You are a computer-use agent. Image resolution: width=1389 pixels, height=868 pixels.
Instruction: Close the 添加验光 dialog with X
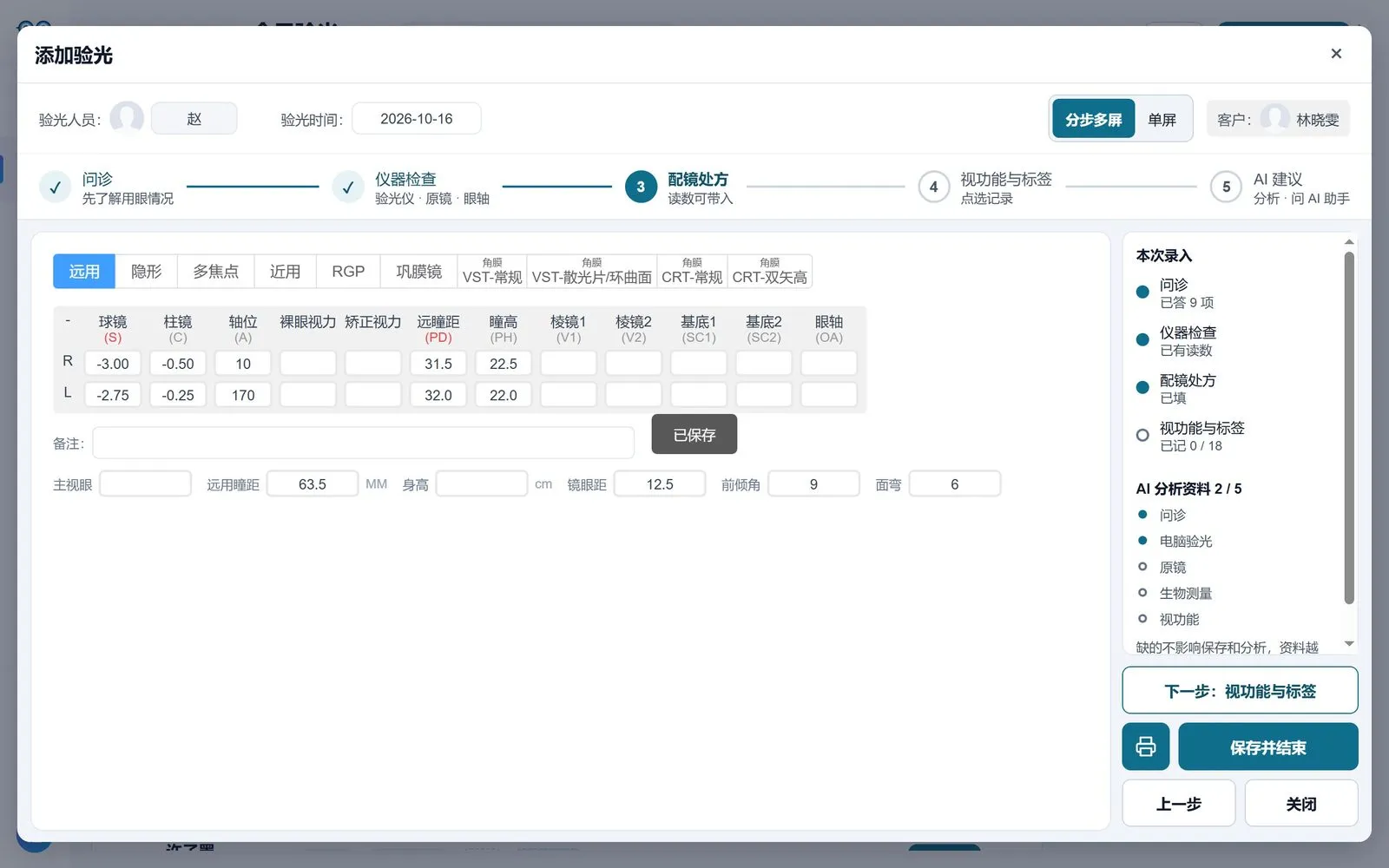tap(1336, 54)
